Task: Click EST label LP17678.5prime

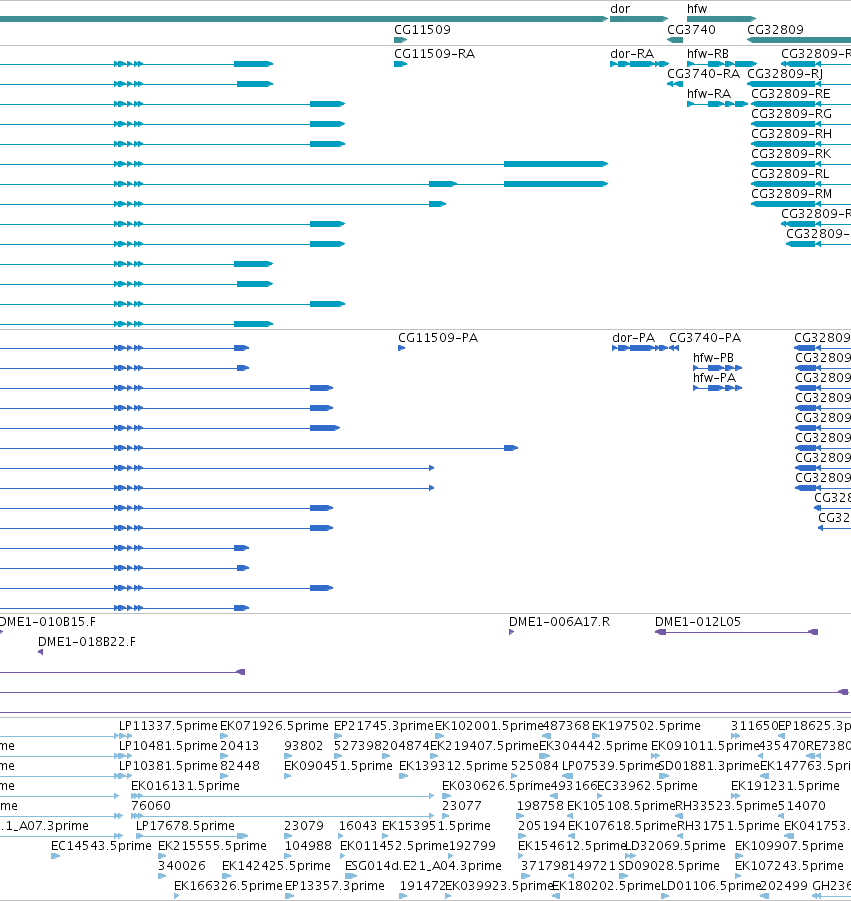Action: [x=185, y=826]
